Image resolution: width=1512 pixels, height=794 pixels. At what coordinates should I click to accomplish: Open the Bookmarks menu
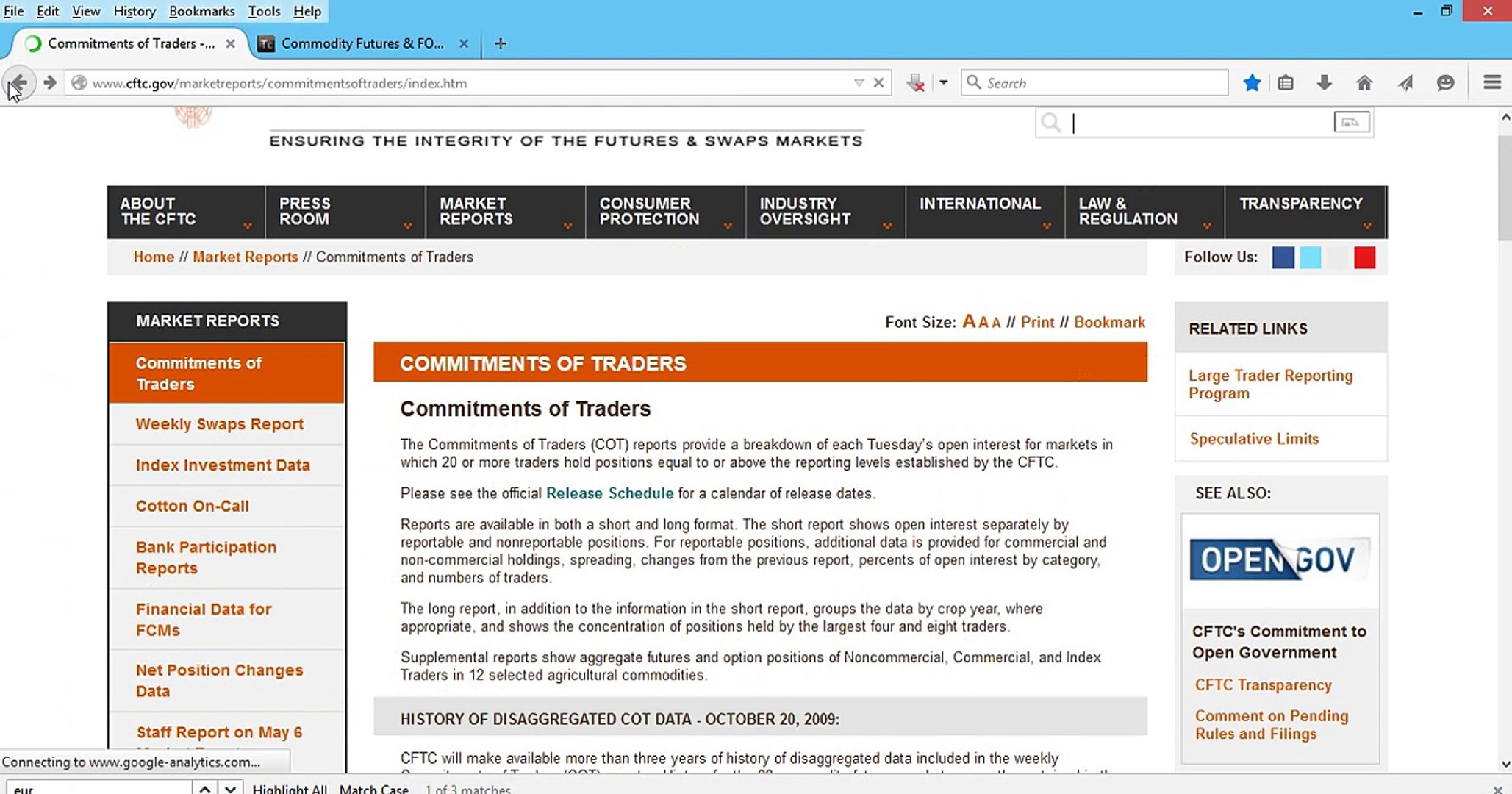click(201, 11)
